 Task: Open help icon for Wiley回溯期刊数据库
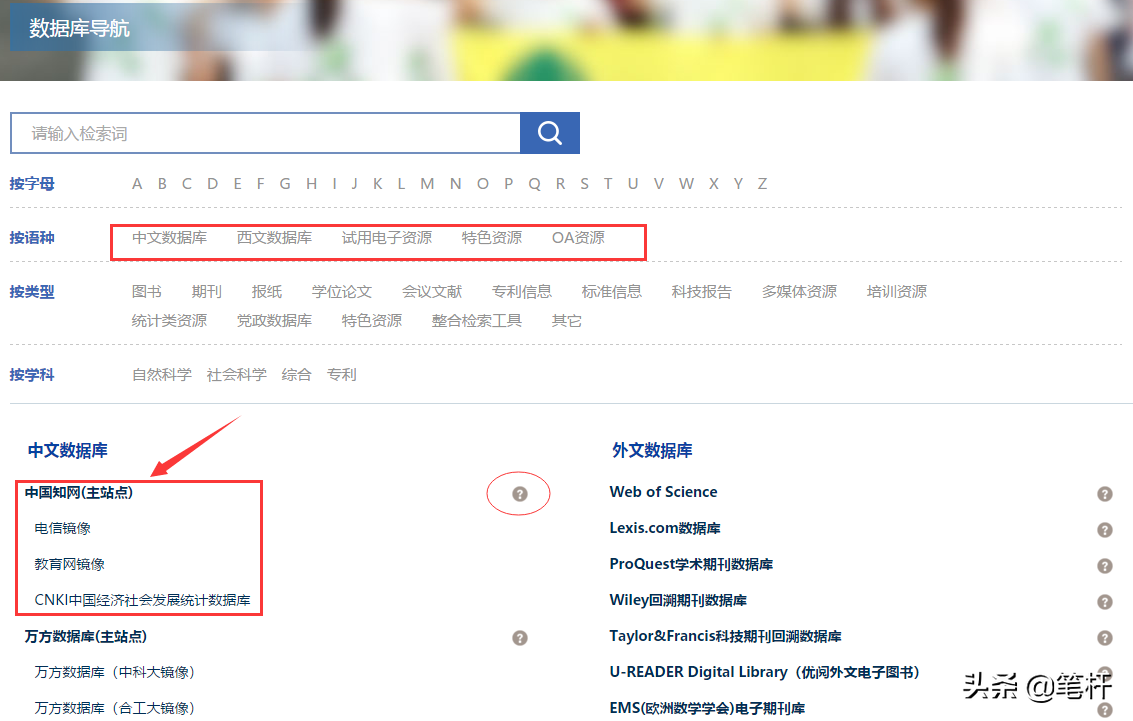click(1104, 602)
